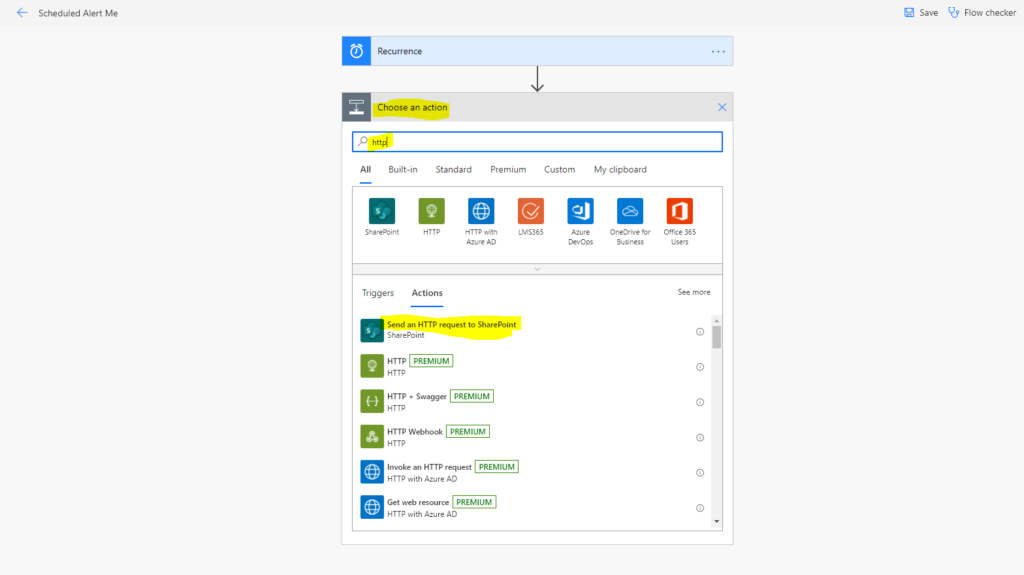This screenshot has width=1024, height=575.
Task: Click the See more link
Action: click(694, 292)
